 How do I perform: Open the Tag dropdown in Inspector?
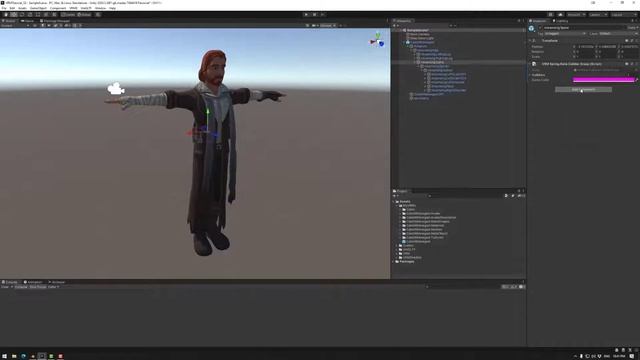[565, 33]
